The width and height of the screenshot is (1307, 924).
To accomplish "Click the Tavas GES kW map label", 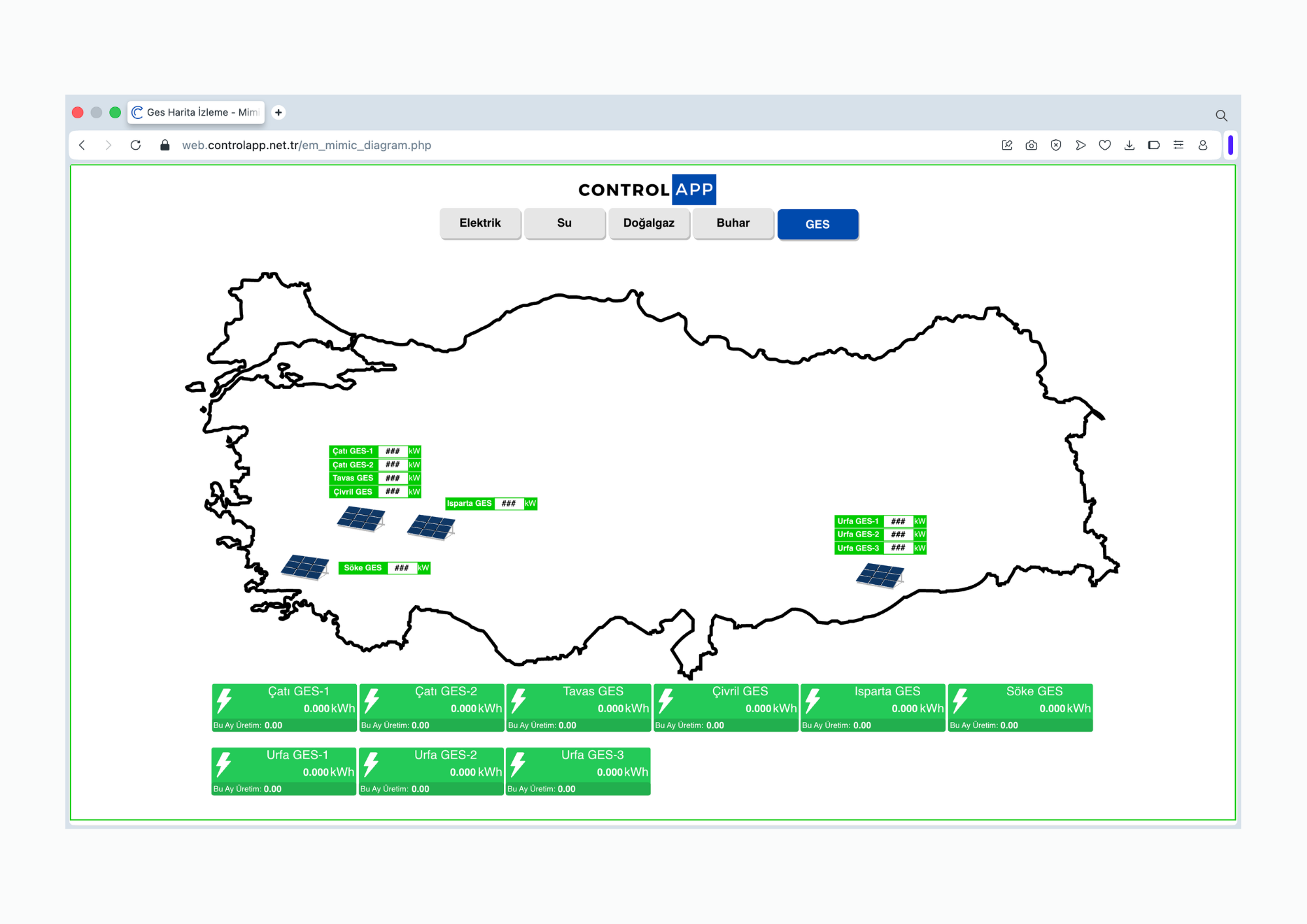I will [x=375, y=478].
